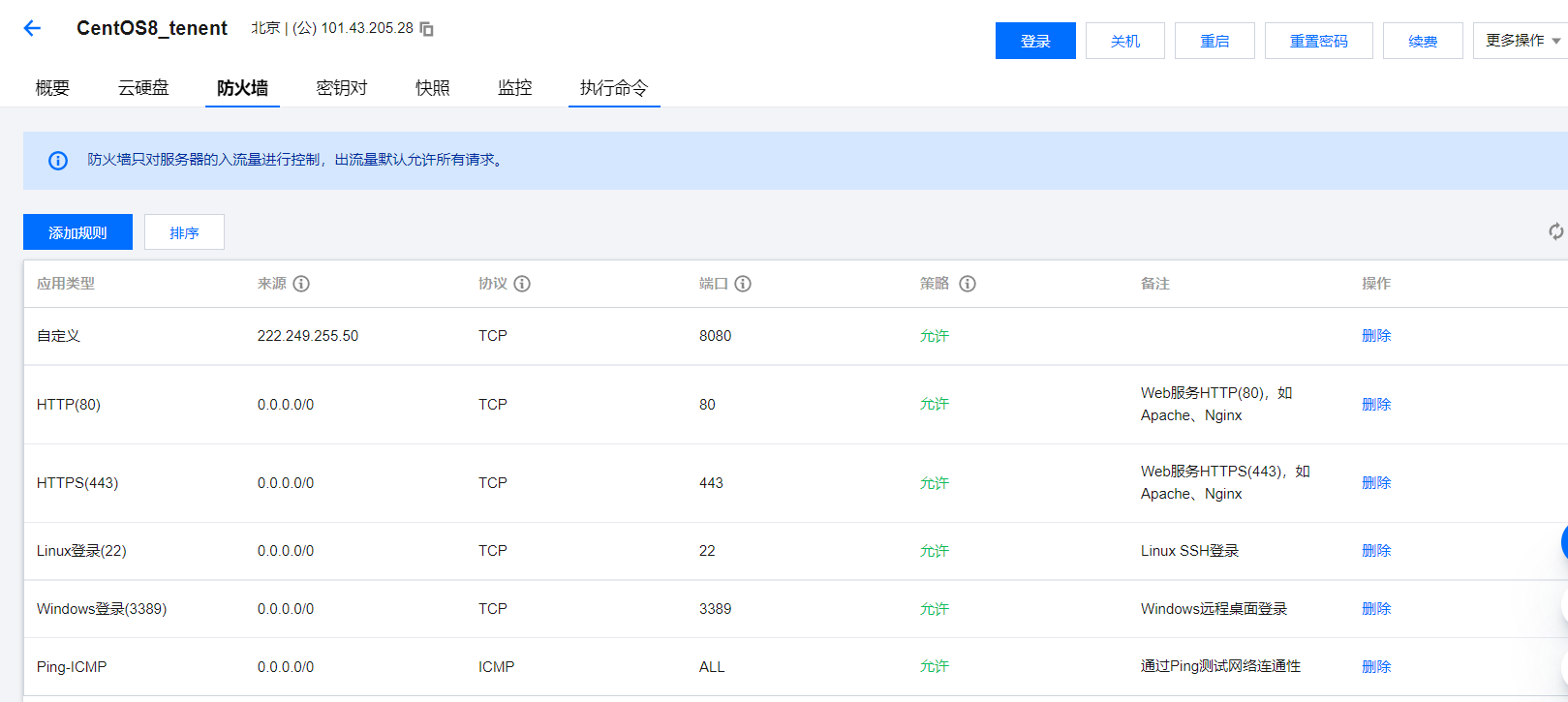Delete the custom 8080 port rule
This screenshot has height=702, width=1568.
[1376, 336]
